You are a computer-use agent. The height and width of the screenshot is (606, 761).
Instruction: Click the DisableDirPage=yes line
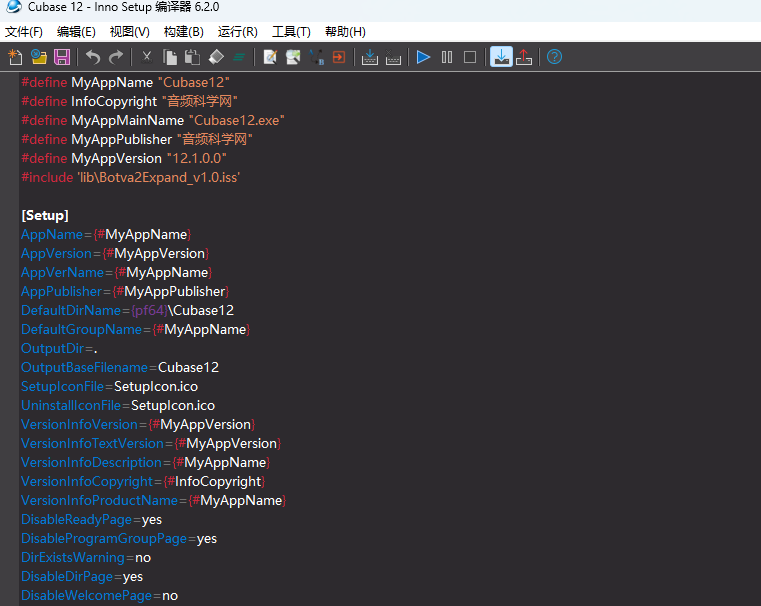[82, 576]
